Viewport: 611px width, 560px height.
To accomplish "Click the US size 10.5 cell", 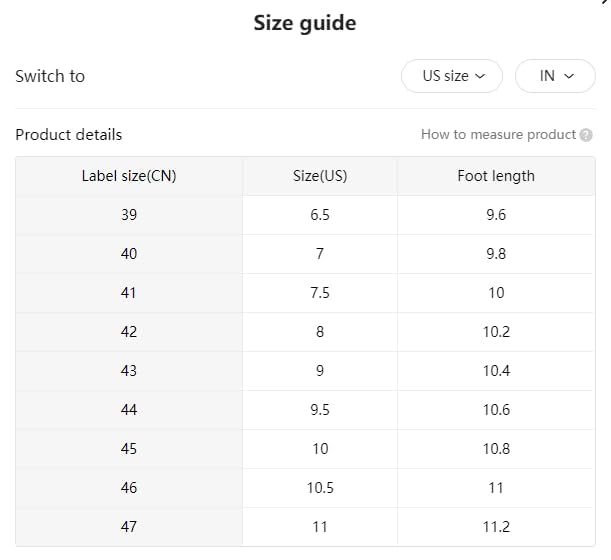I will tap(320, 488).
